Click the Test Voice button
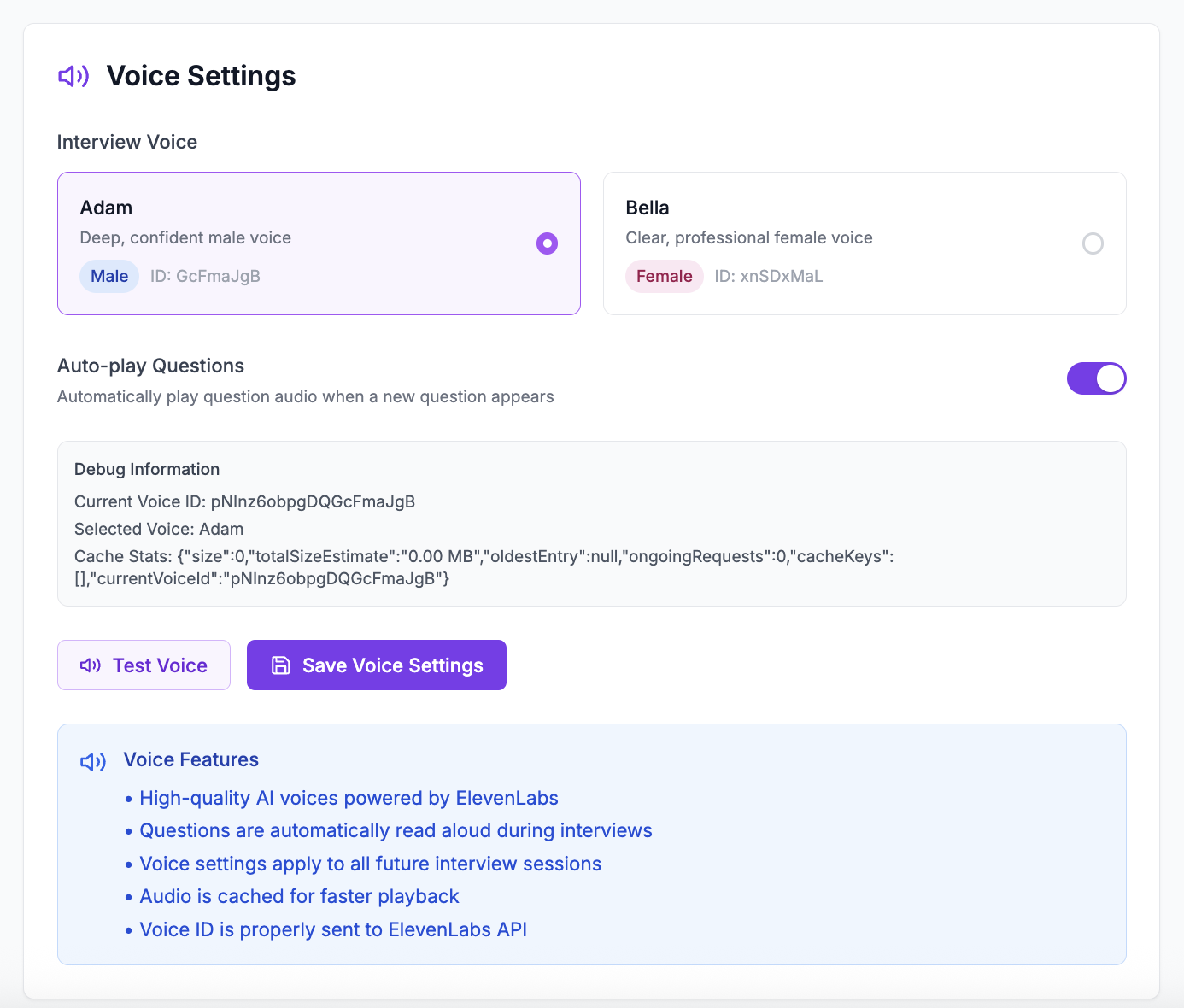Image resolution: width=1184 pixels, height=1008 pixels. (x=144, y=665)
